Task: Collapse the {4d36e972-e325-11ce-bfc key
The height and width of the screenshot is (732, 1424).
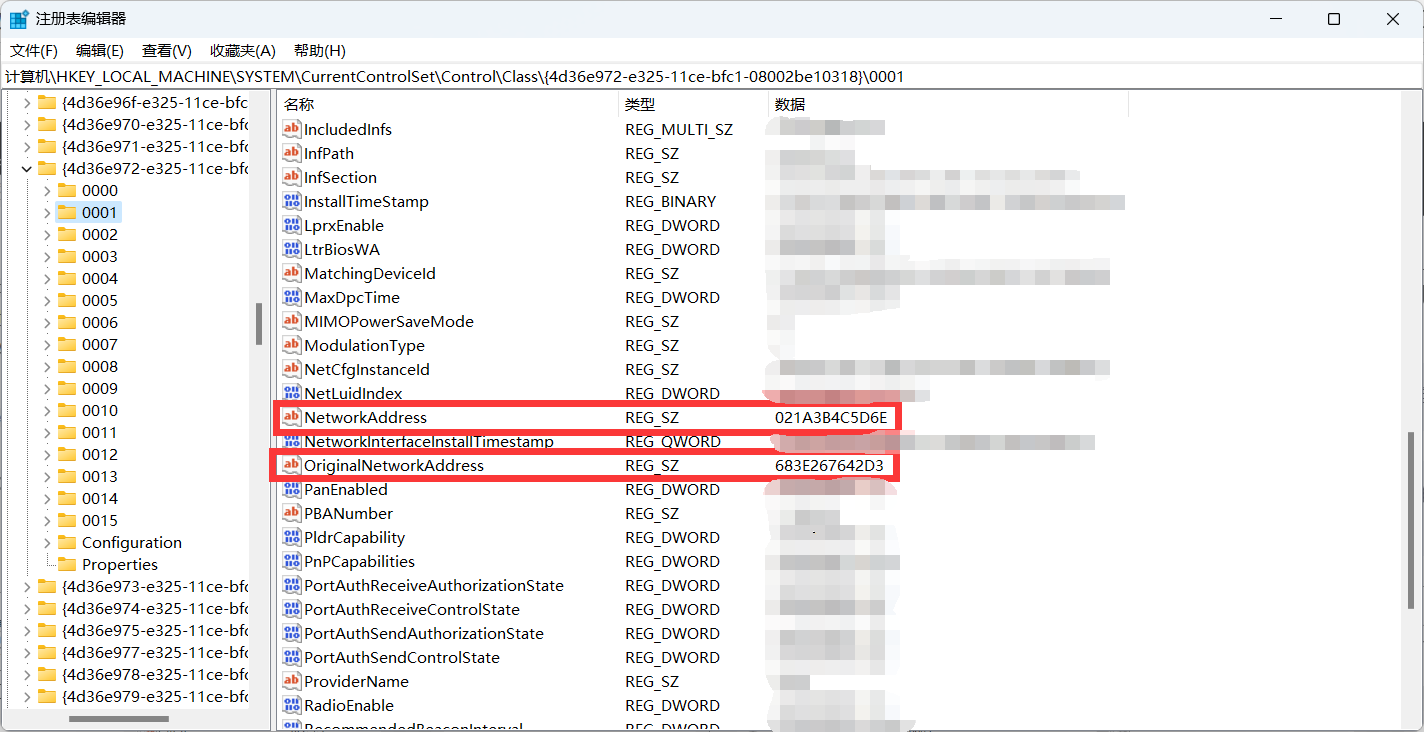Action: [27, 168]
